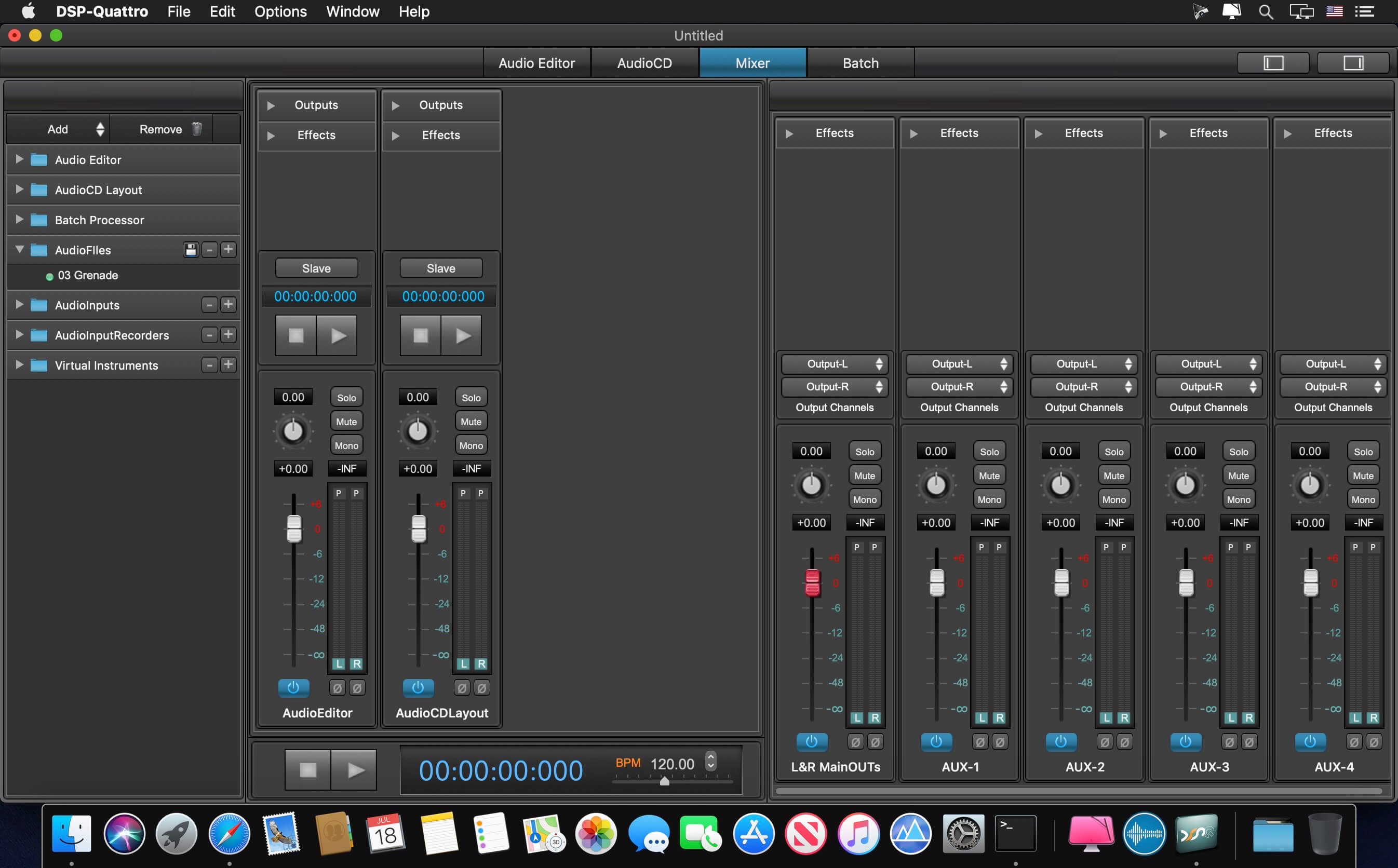This screenshot has width=1398, height=868.
Task: Click AUX-1 left phase invert icon
Action: point(980,742)
